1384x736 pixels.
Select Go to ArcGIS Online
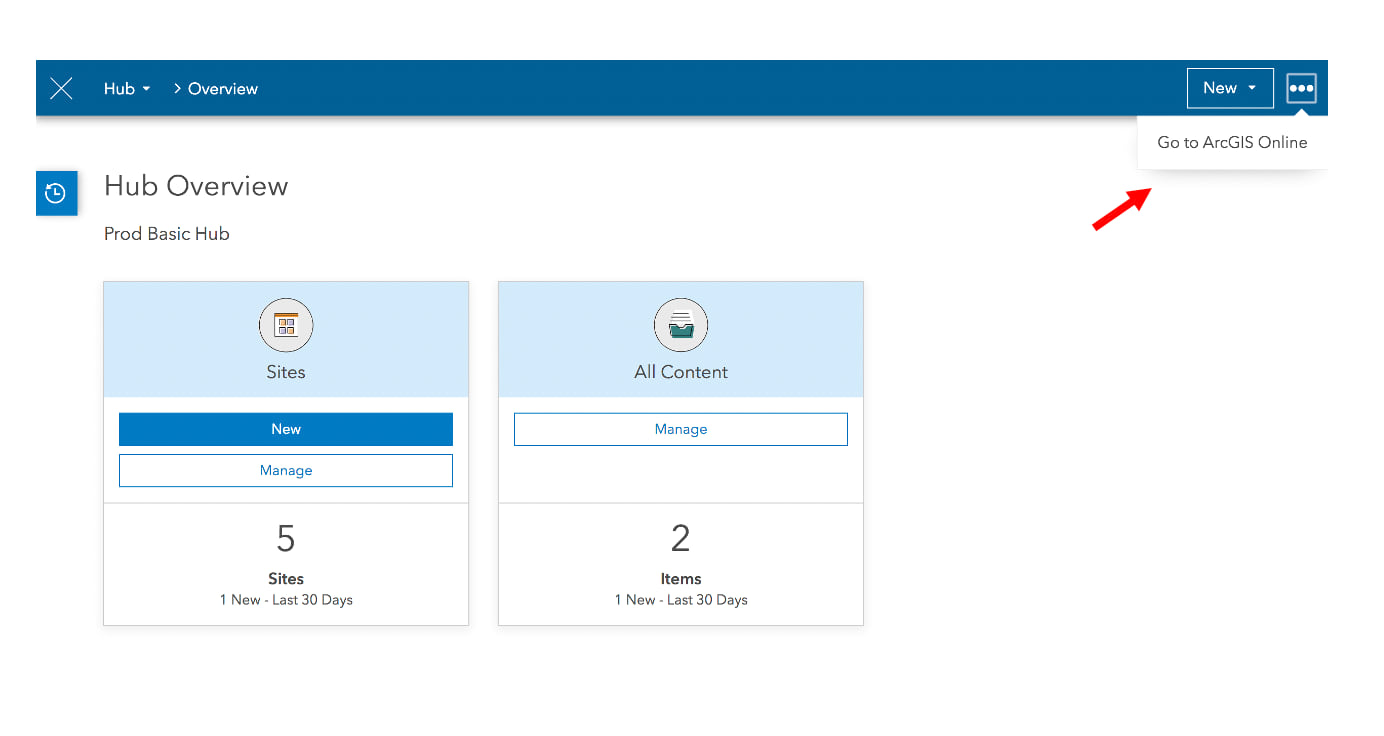point(1232,142)
